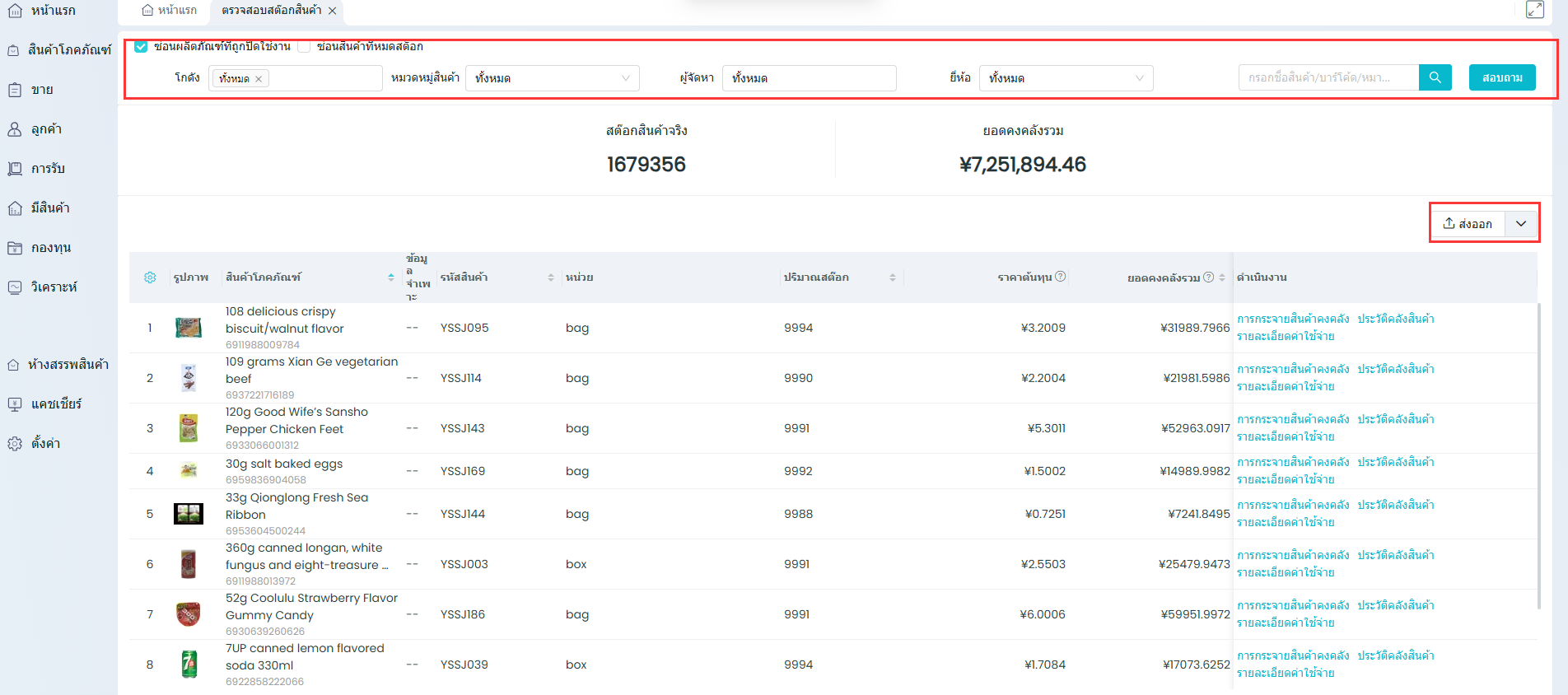Sort by ปริมาณสต๊อก column sort arrows
The height and width of the screenshot is (695, 1568).
(x=892, y=278)
